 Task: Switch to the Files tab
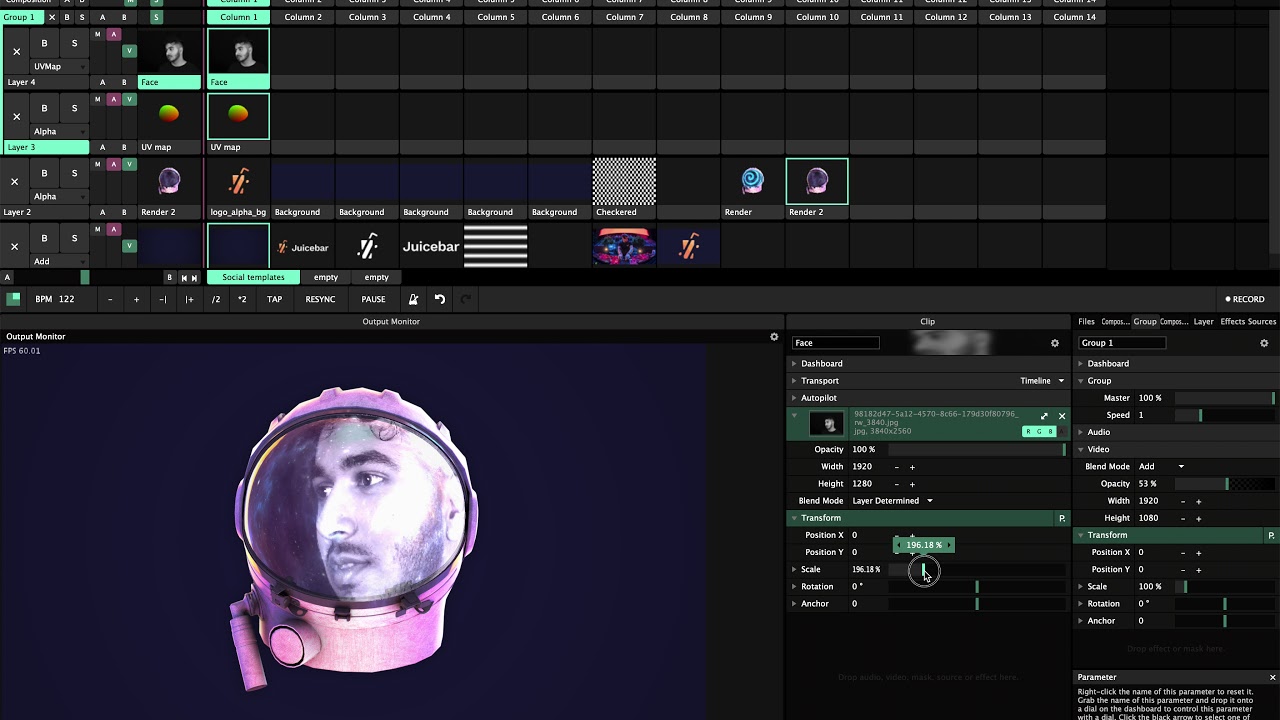[x=1086, y=322]
